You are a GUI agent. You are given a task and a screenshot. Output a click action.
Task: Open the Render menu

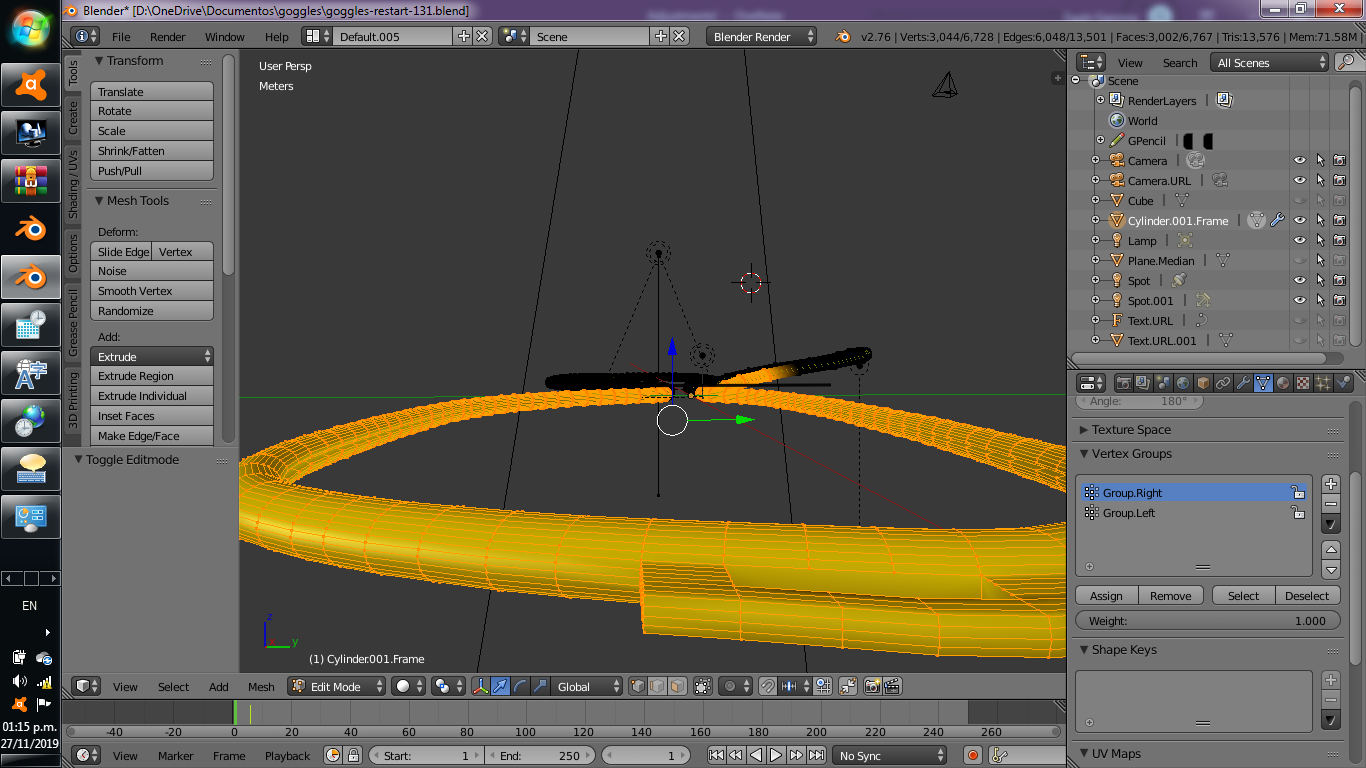[168, 36]
